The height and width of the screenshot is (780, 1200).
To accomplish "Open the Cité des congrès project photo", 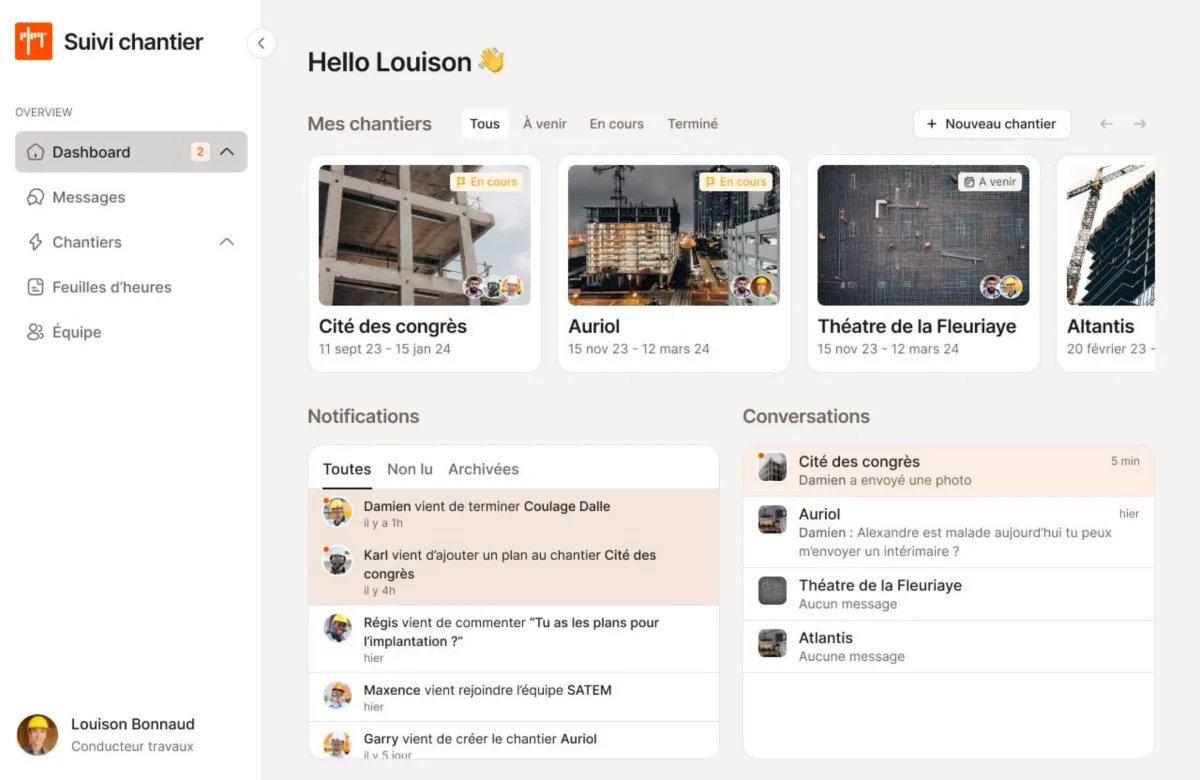I will point(425,235).
